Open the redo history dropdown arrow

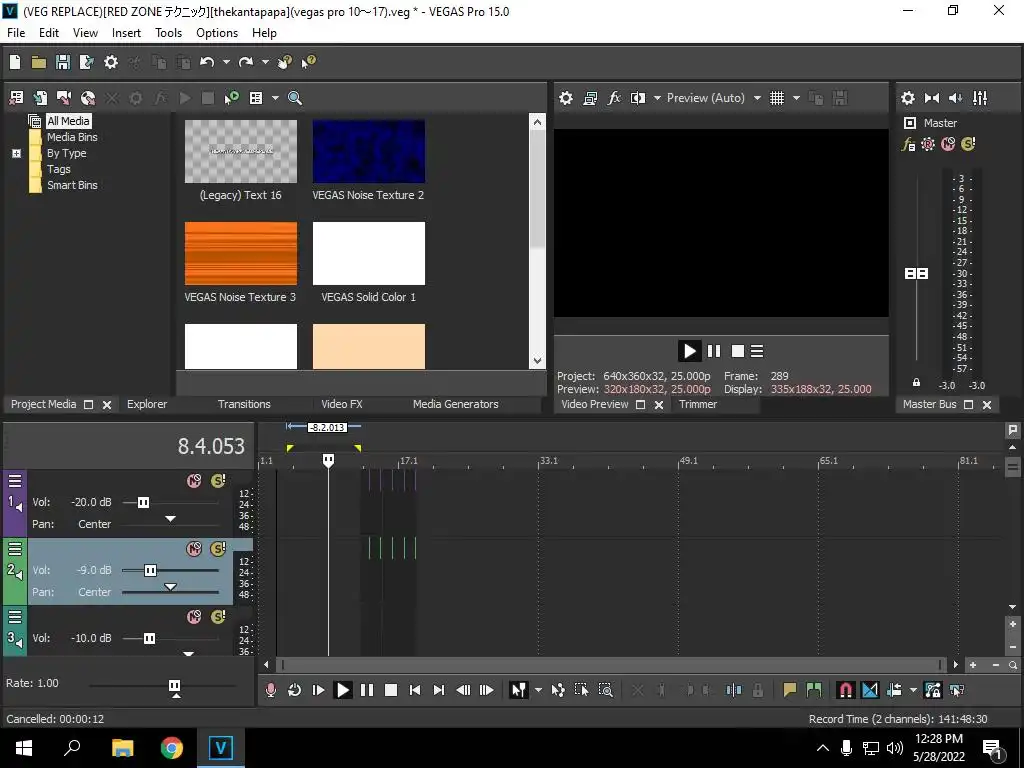265,62
